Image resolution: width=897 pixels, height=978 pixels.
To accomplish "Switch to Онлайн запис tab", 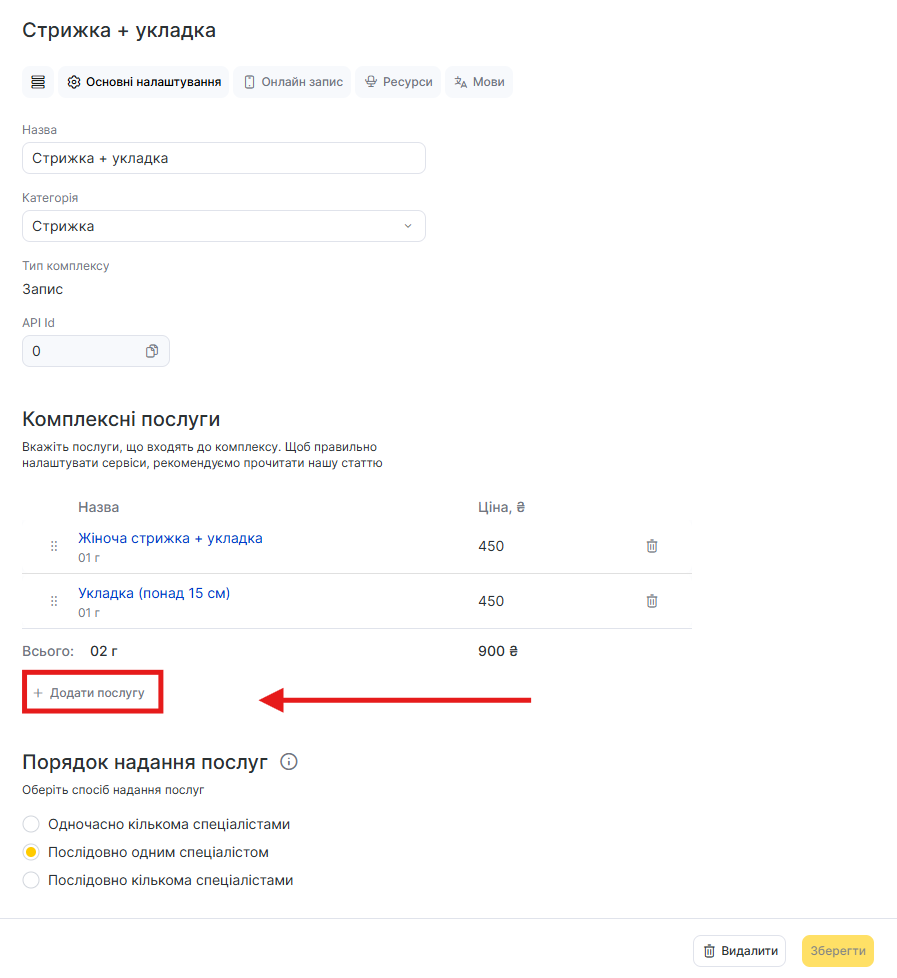I will [x=293, y=82].
